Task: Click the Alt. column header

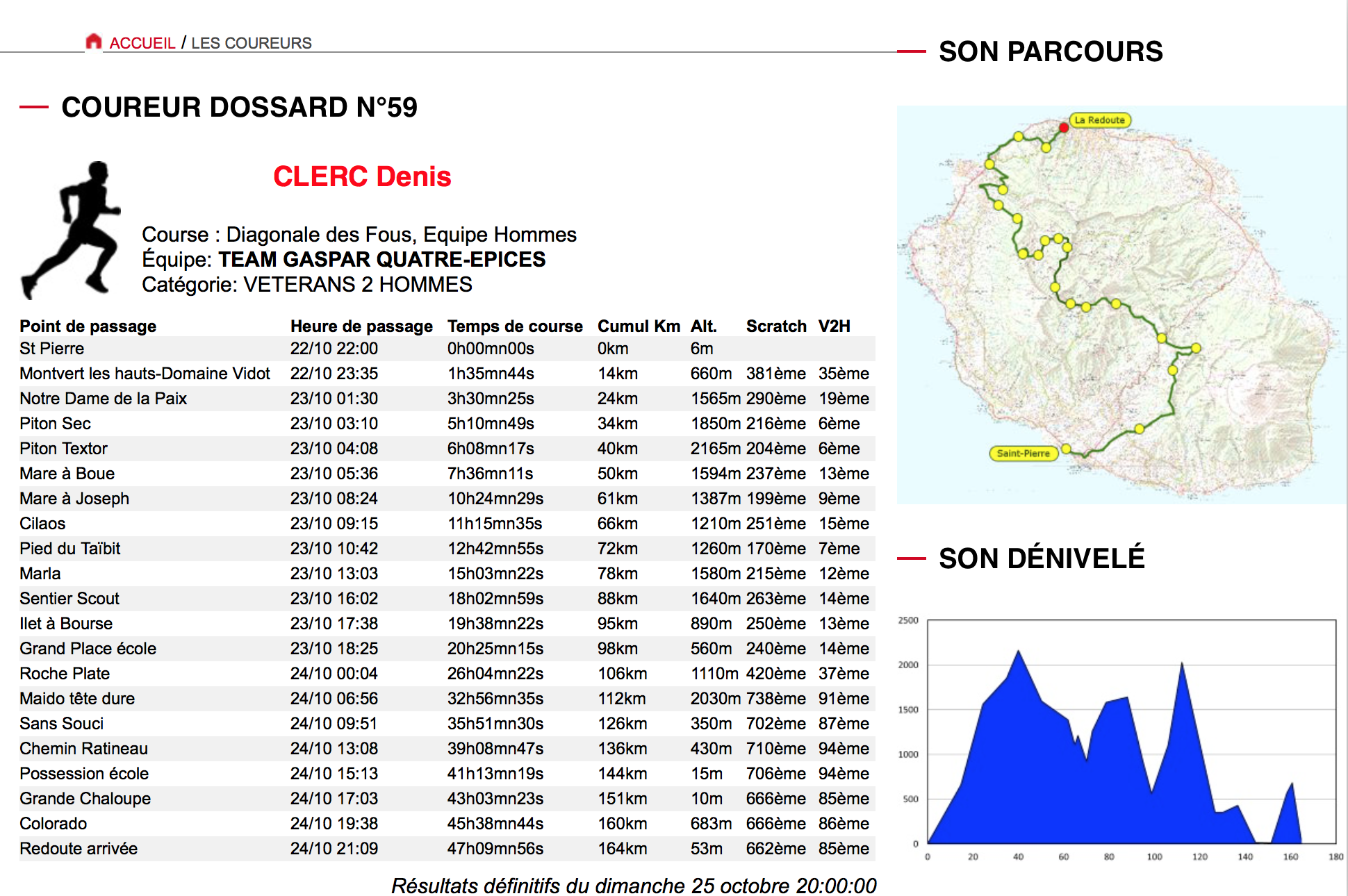Action: point(703,326)
